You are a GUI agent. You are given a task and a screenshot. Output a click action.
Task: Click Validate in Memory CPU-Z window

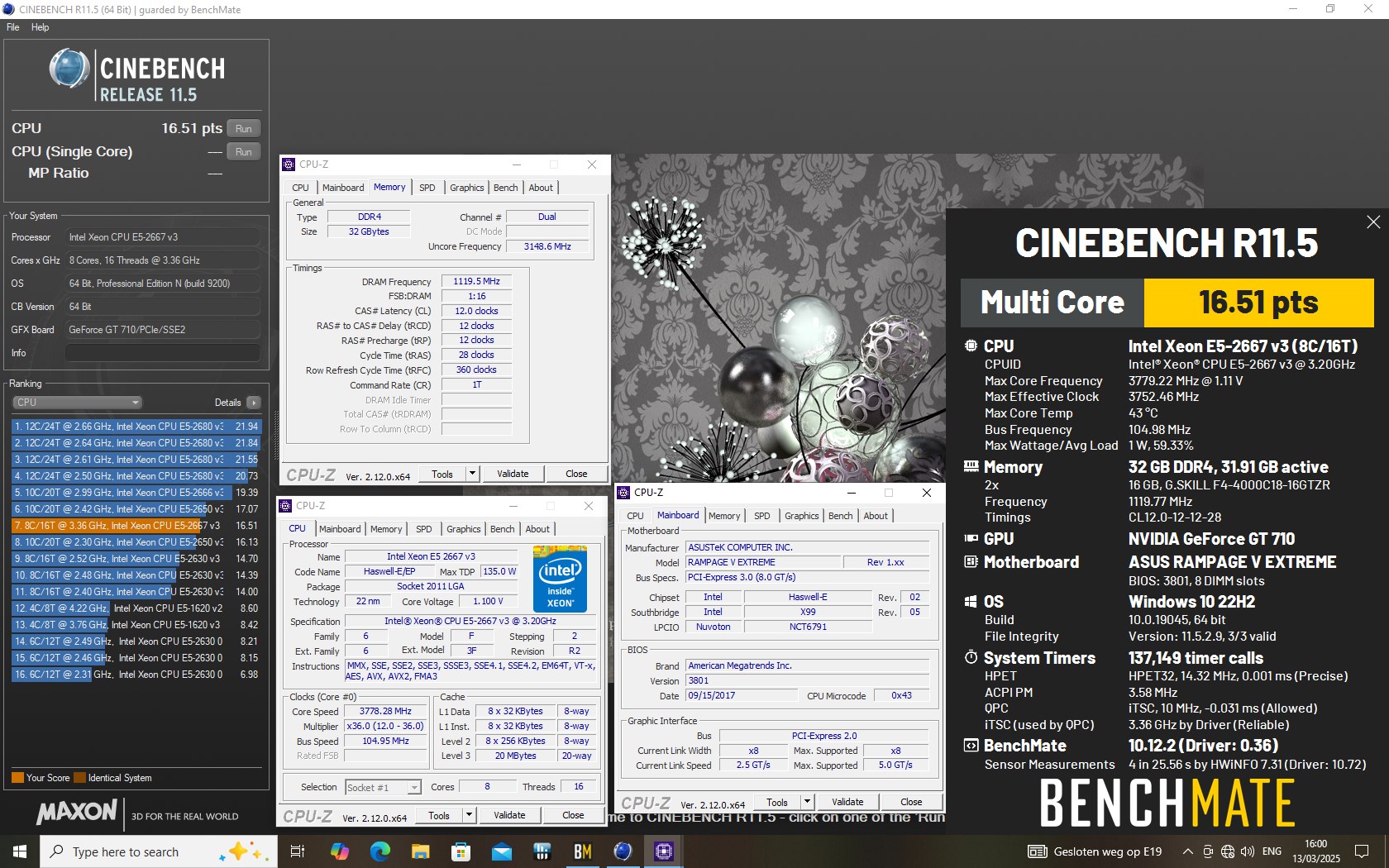tap(513, 474)
